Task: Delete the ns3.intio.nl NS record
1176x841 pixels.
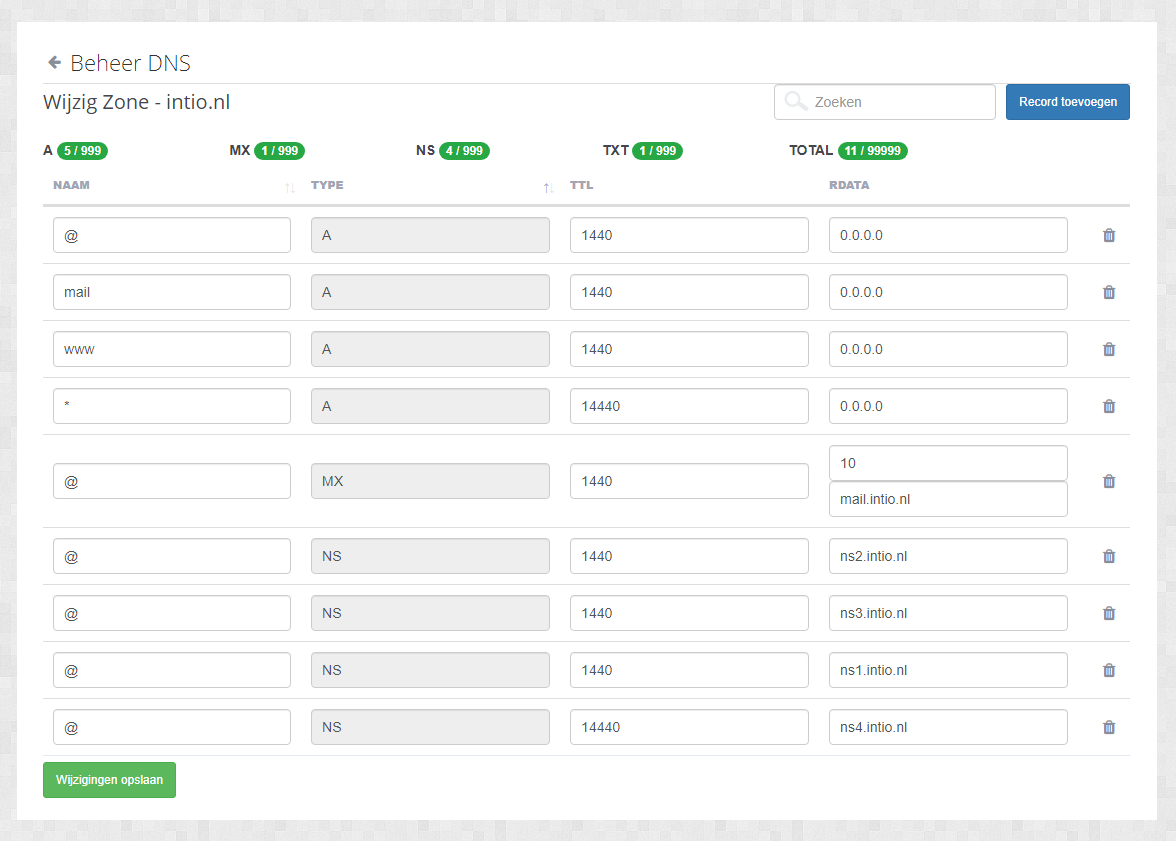Action: pos(1108,614)
